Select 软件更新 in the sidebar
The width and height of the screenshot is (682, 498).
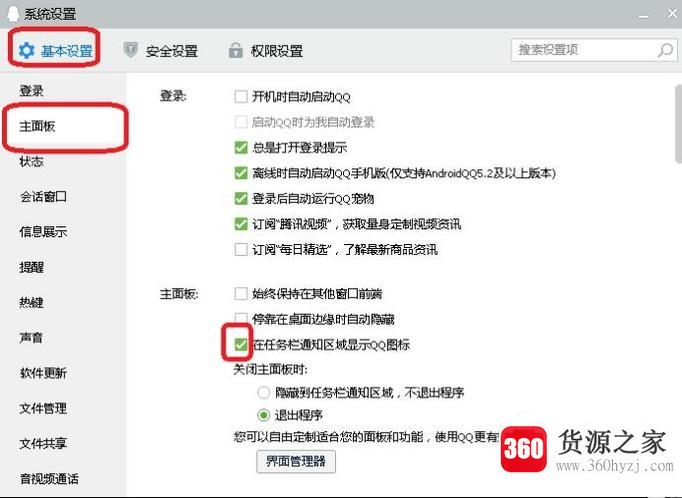(43, 373)
